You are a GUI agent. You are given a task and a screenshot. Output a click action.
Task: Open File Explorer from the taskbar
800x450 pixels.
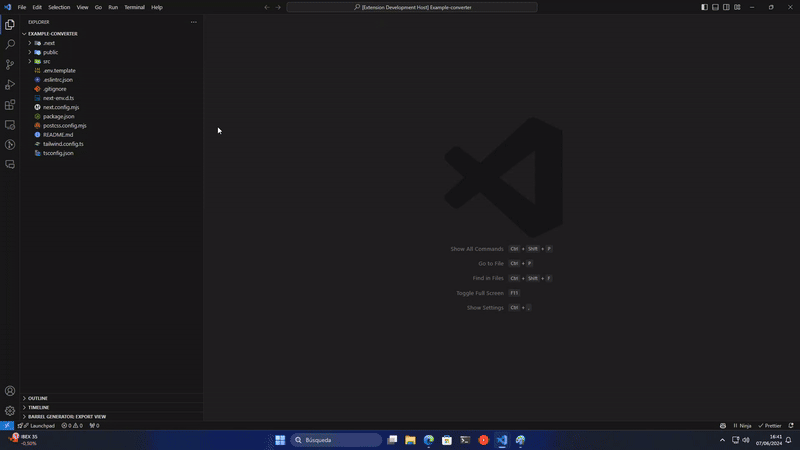[x=410, y=440]
